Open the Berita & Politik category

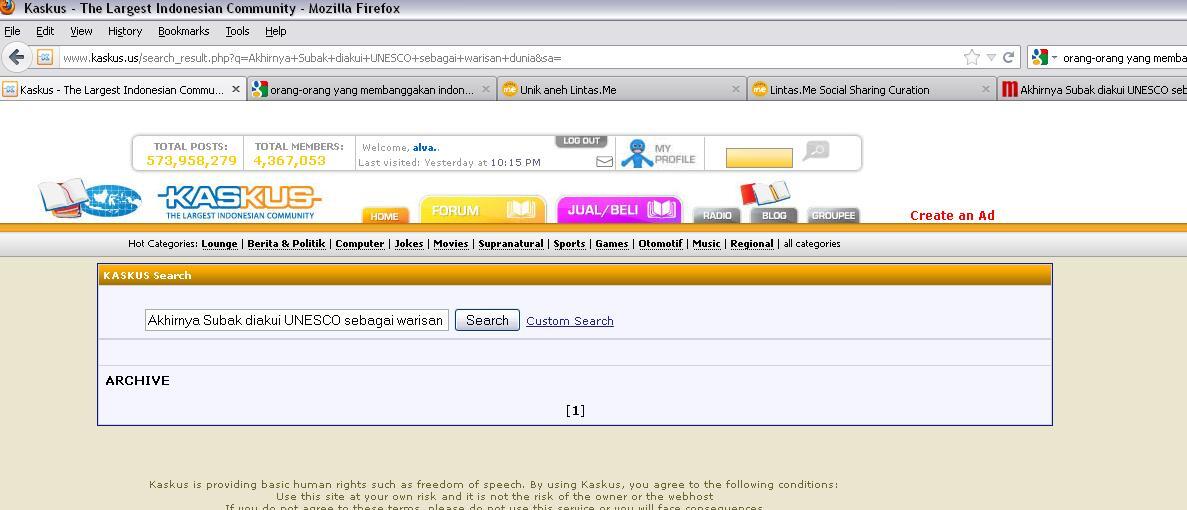tap(286, 244)
